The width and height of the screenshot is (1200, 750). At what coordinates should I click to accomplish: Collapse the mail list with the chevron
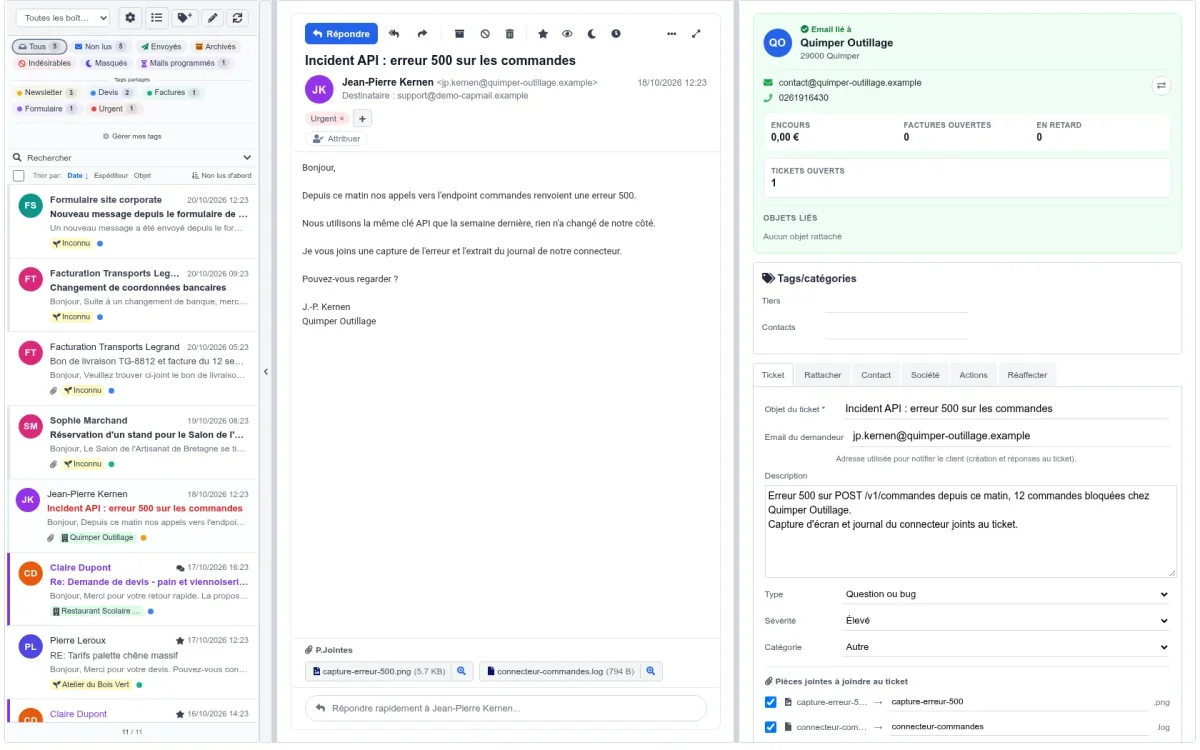tap(266, 372)
